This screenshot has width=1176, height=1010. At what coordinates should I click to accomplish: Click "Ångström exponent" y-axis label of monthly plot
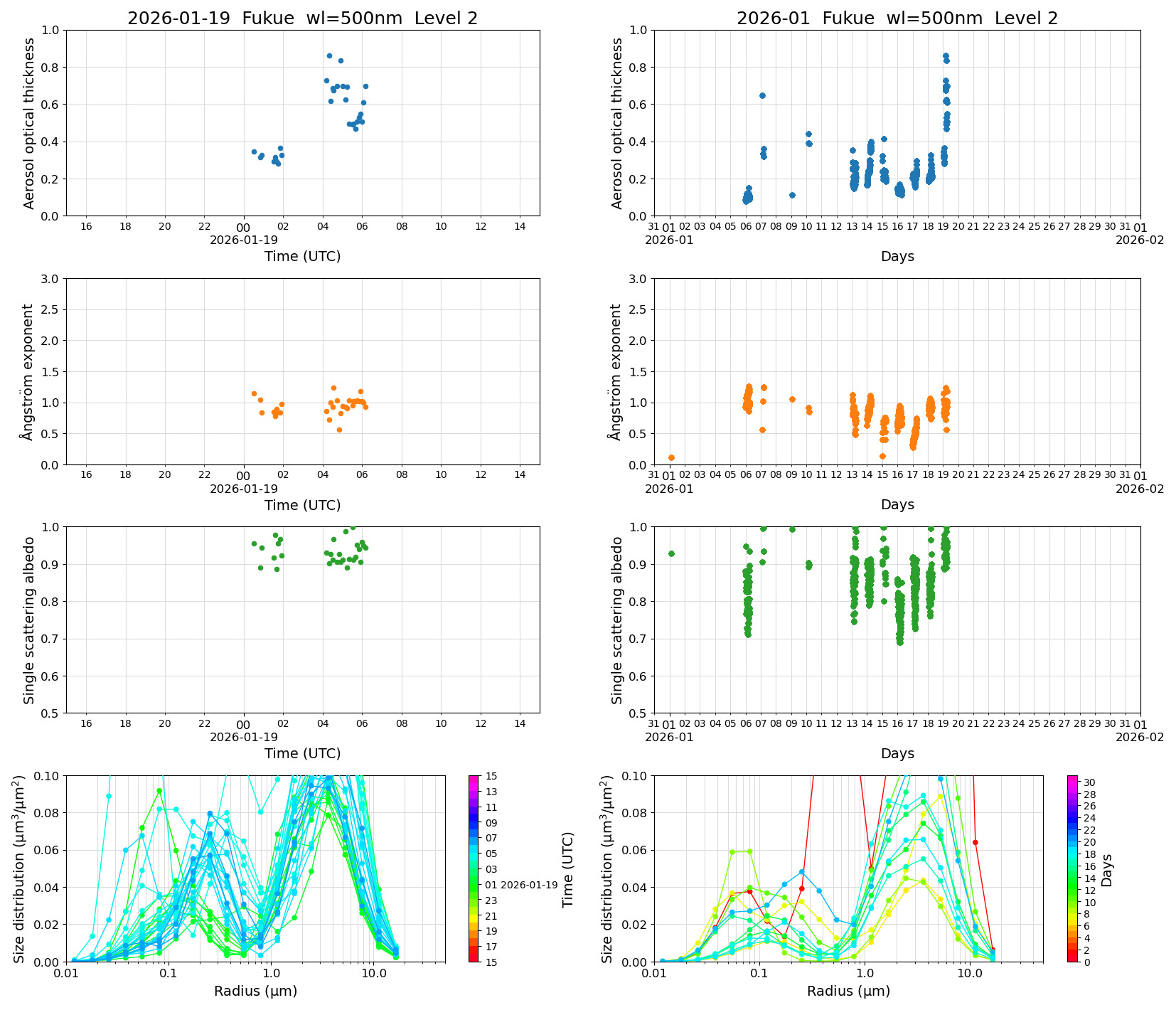pyautogui.click(x=616, y=371)
